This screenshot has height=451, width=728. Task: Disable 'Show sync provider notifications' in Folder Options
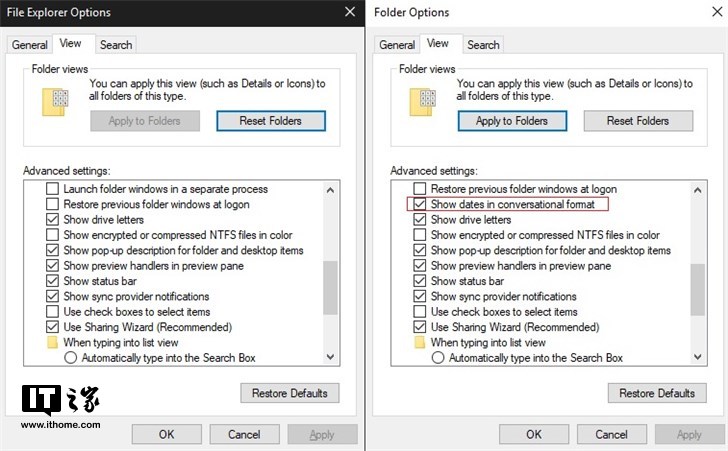click(x=420, y=296)
